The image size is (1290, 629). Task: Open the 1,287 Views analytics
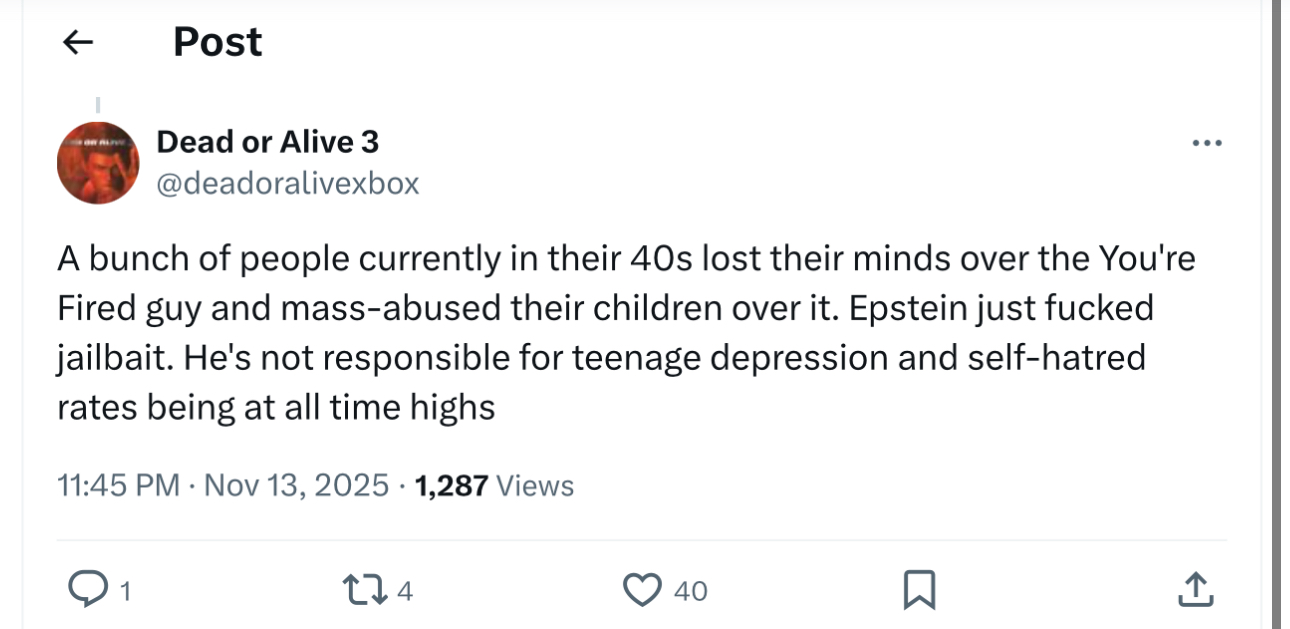[x=494, y=486]
